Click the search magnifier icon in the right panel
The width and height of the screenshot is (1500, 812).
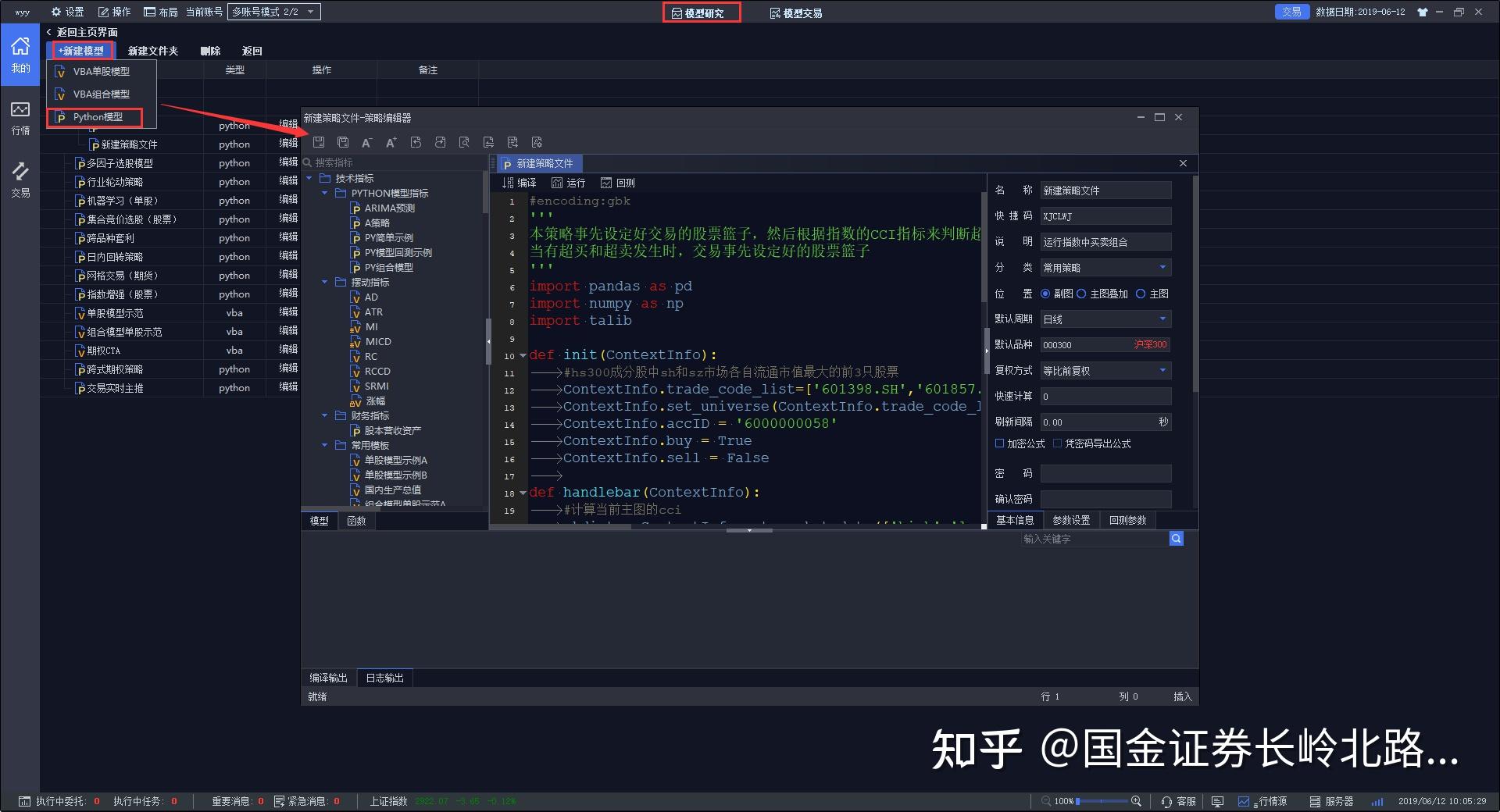1176,538
